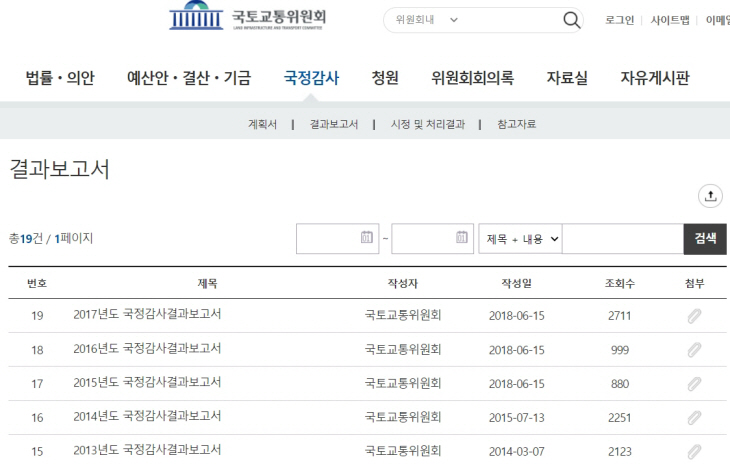Click the 제목 column header
730x464 pixels.
(x=207, y=283)
